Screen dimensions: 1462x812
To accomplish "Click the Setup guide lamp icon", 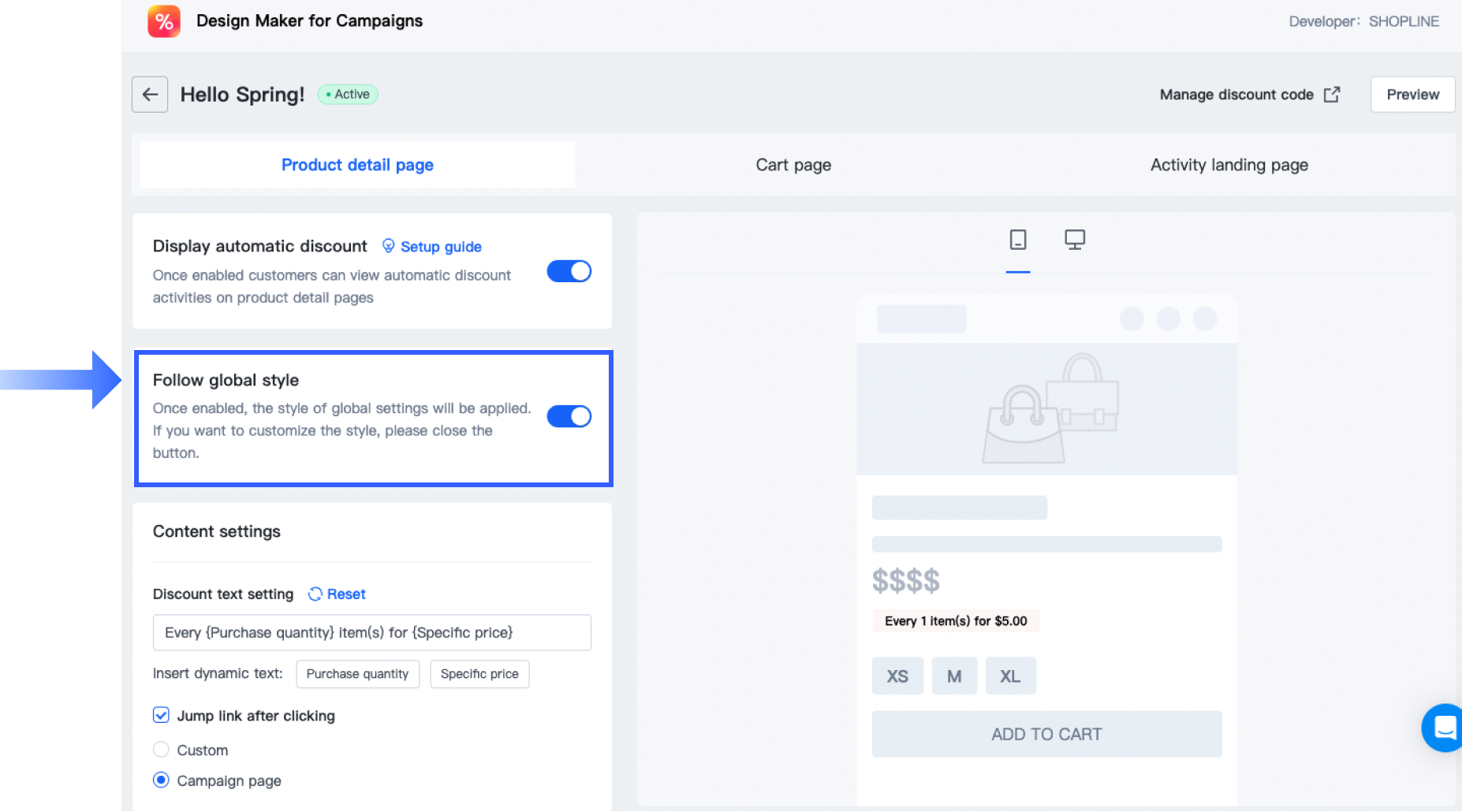I will coord(387,246).
